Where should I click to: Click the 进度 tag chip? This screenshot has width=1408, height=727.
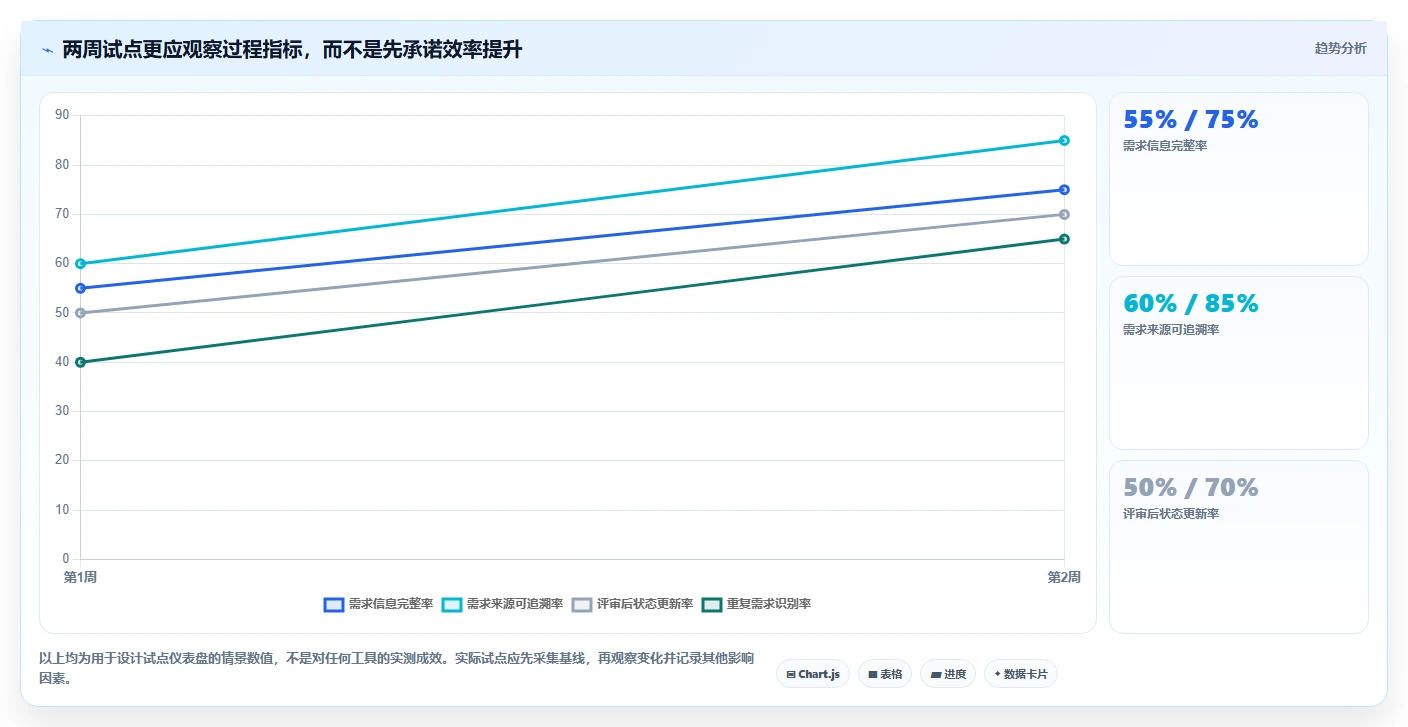coord(948,674)
